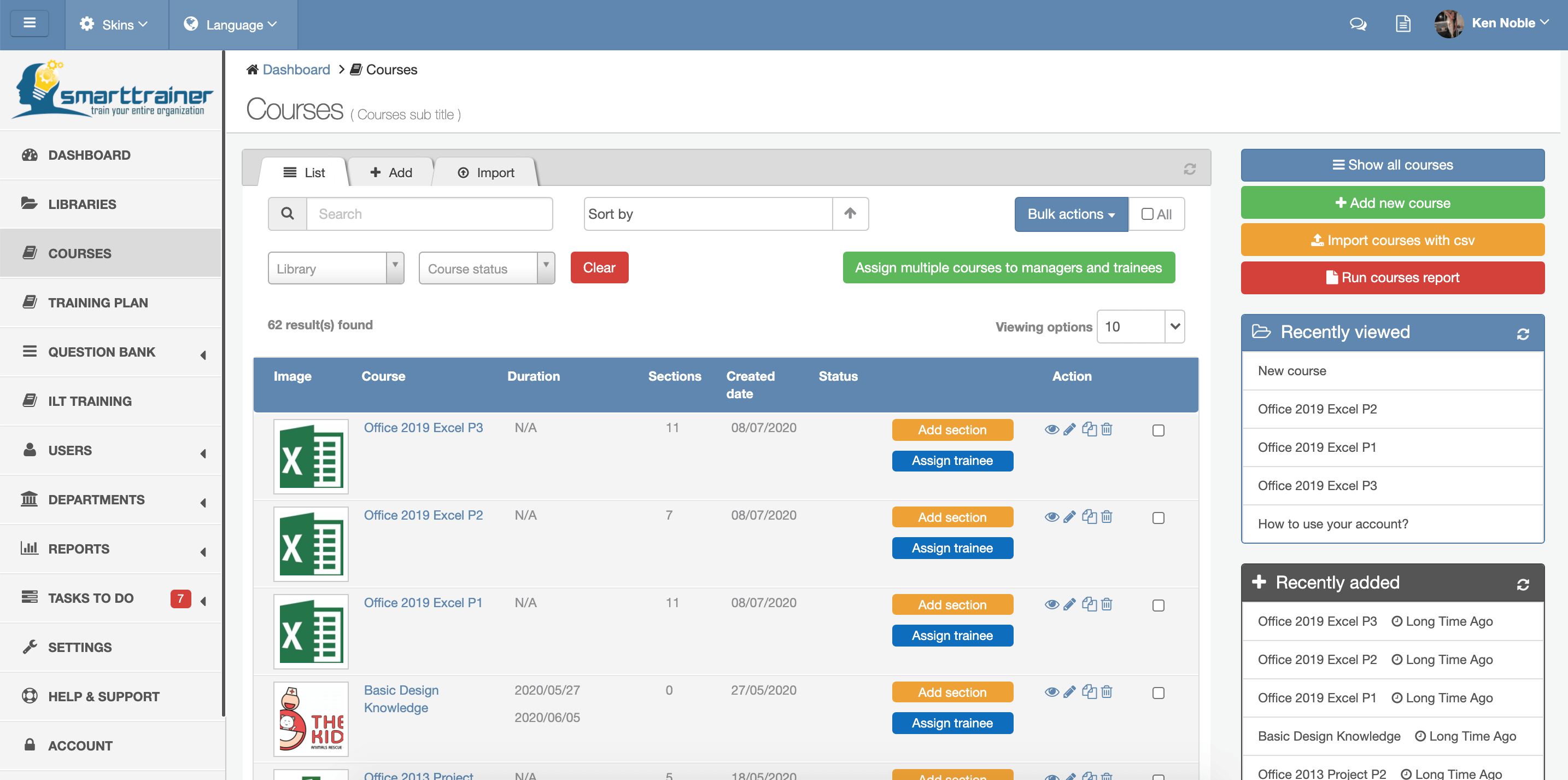Click the list panel refresh icon
This screenshot has width=1568, height=780.
coord(1189,168)
